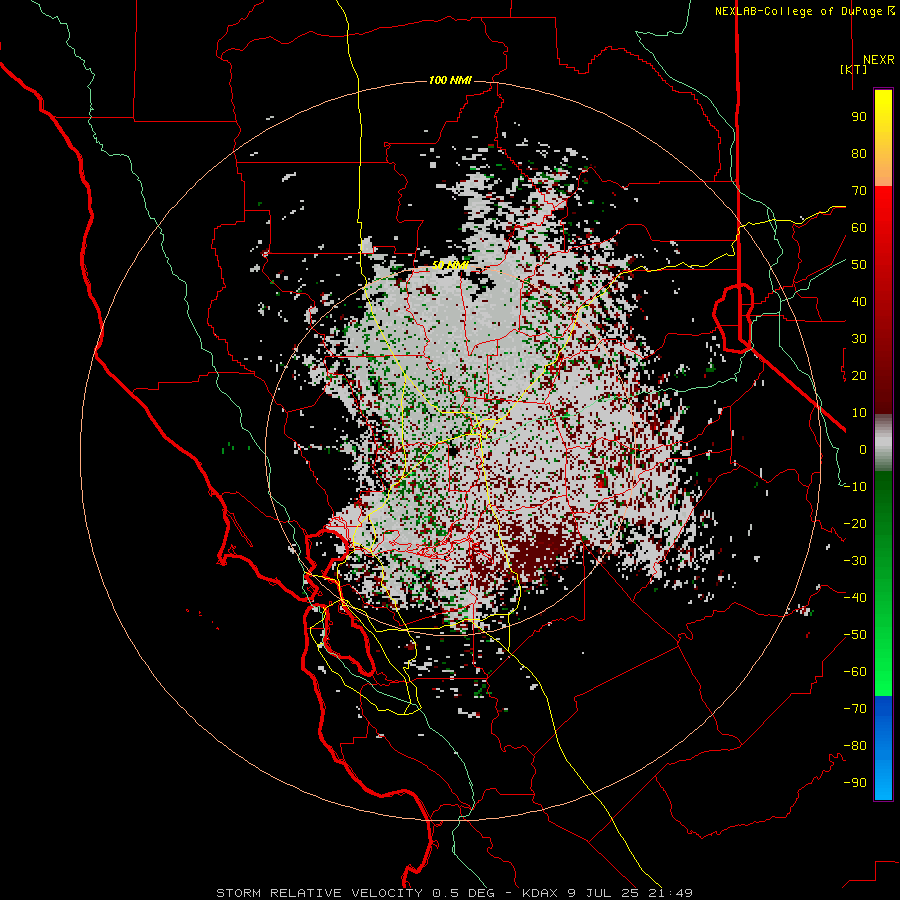This screenshot has height=900, width=900.
Task: Click the positive 10 scale value
Action: (x=859, y=413)
